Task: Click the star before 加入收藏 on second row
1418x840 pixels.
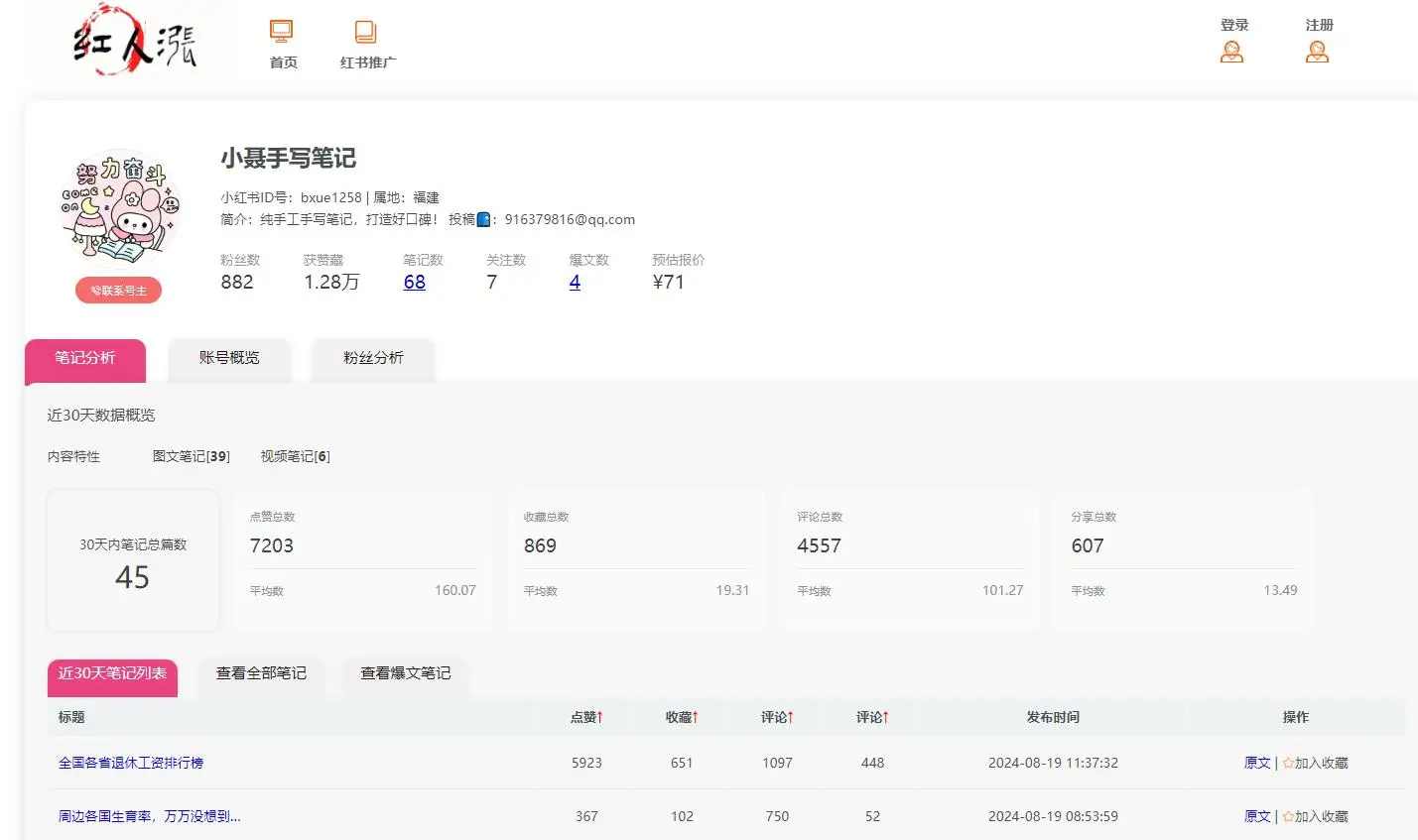Action: (1287, 816)
